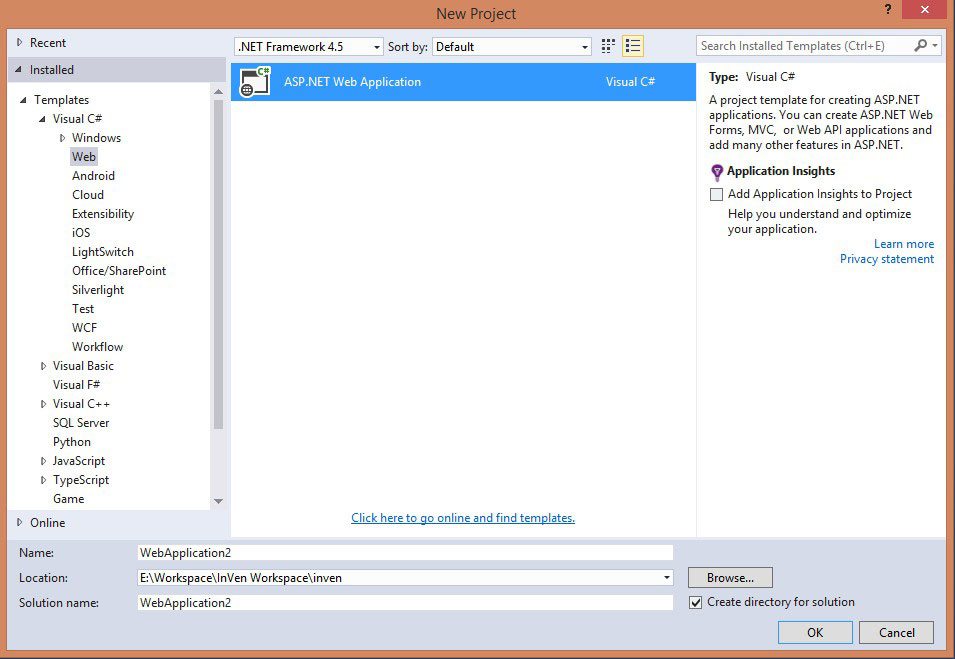Expand the Online templates section

click(x=19, y=522)
